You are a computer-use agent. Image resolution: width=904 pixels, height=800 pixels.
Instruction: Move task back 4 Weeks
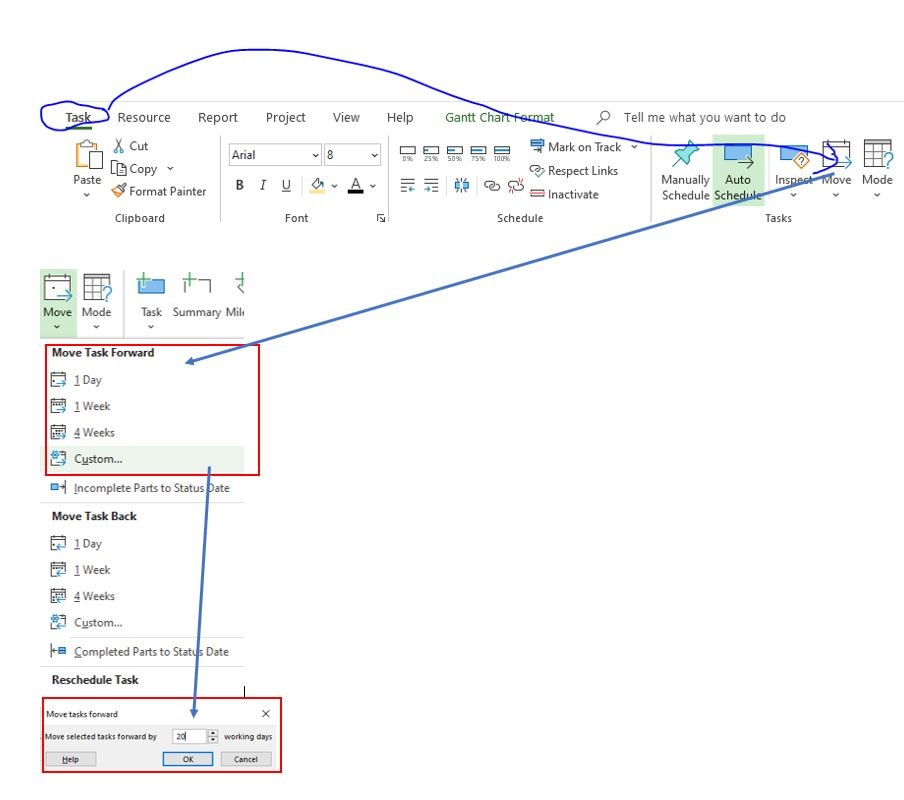coord(144,596)
